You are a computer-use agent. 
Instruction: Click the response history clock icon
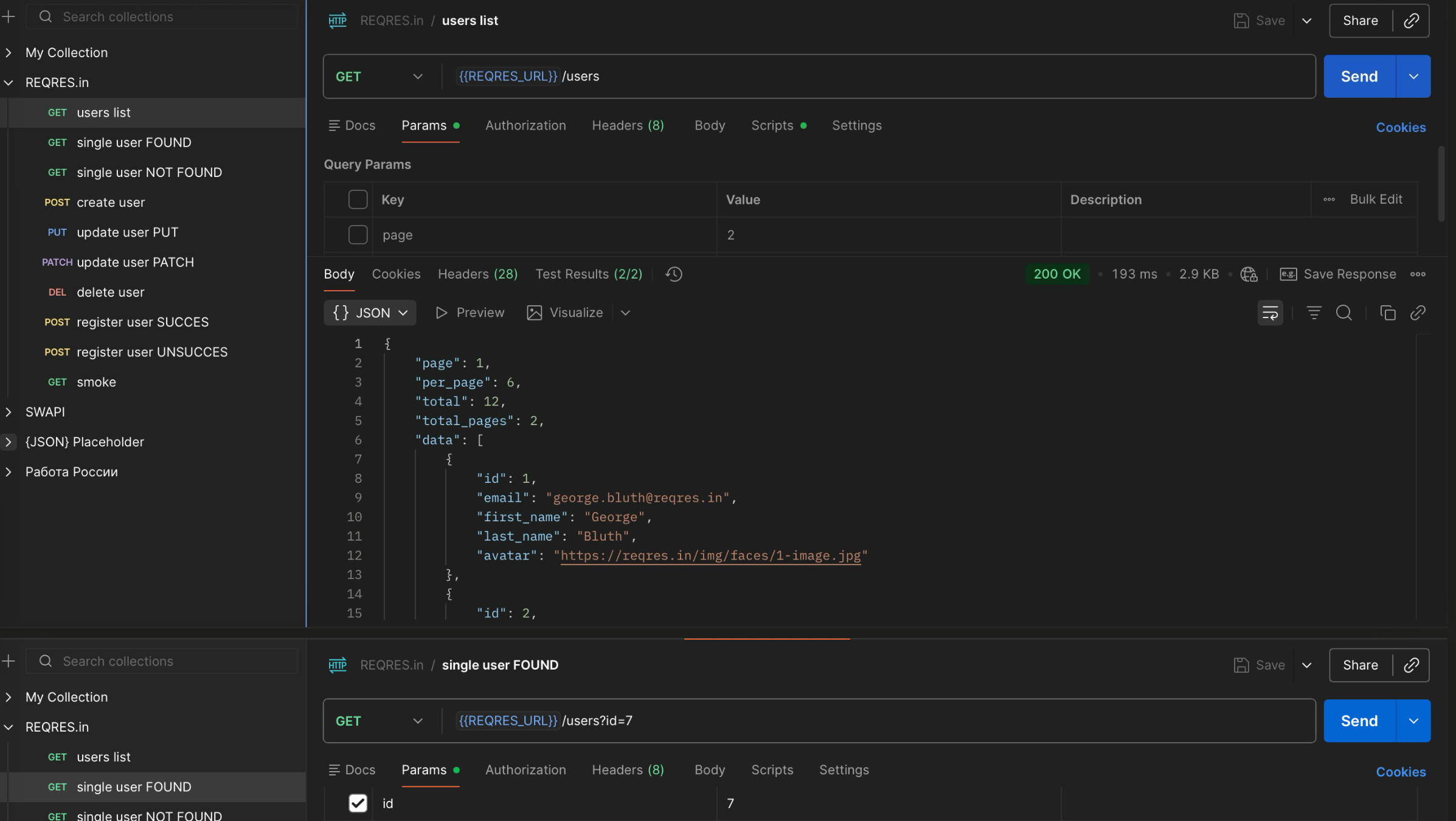point(673,274)
